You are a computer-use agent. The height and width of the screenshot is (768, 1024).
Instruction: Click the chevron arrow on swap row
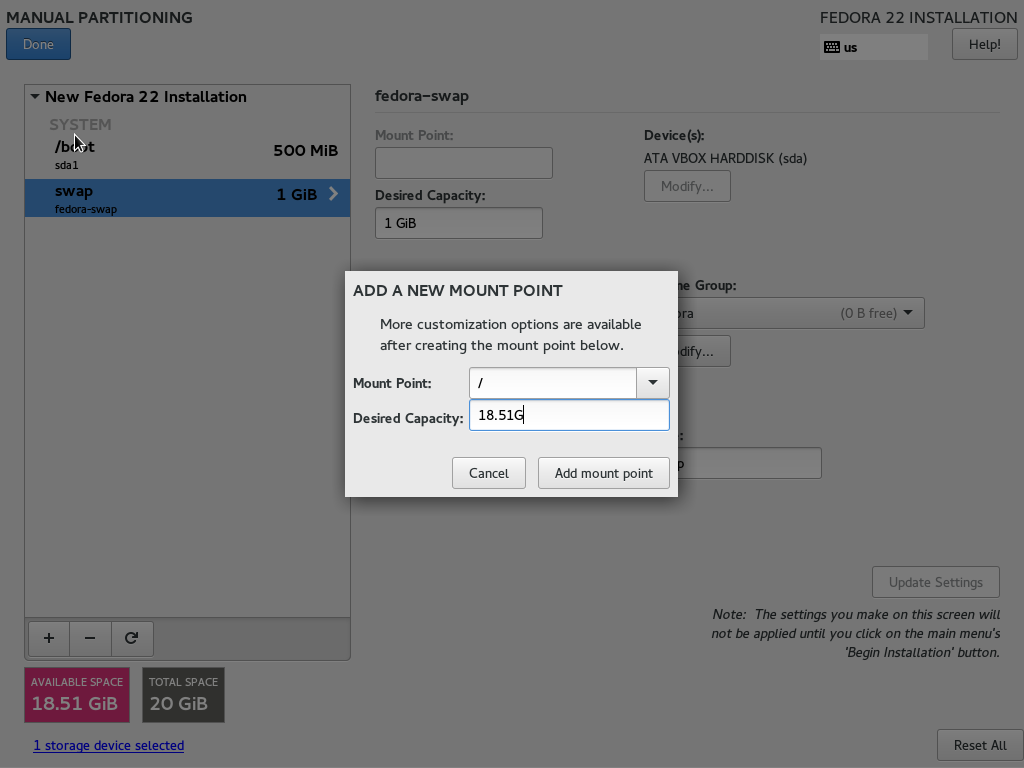[x=334, y=194]
